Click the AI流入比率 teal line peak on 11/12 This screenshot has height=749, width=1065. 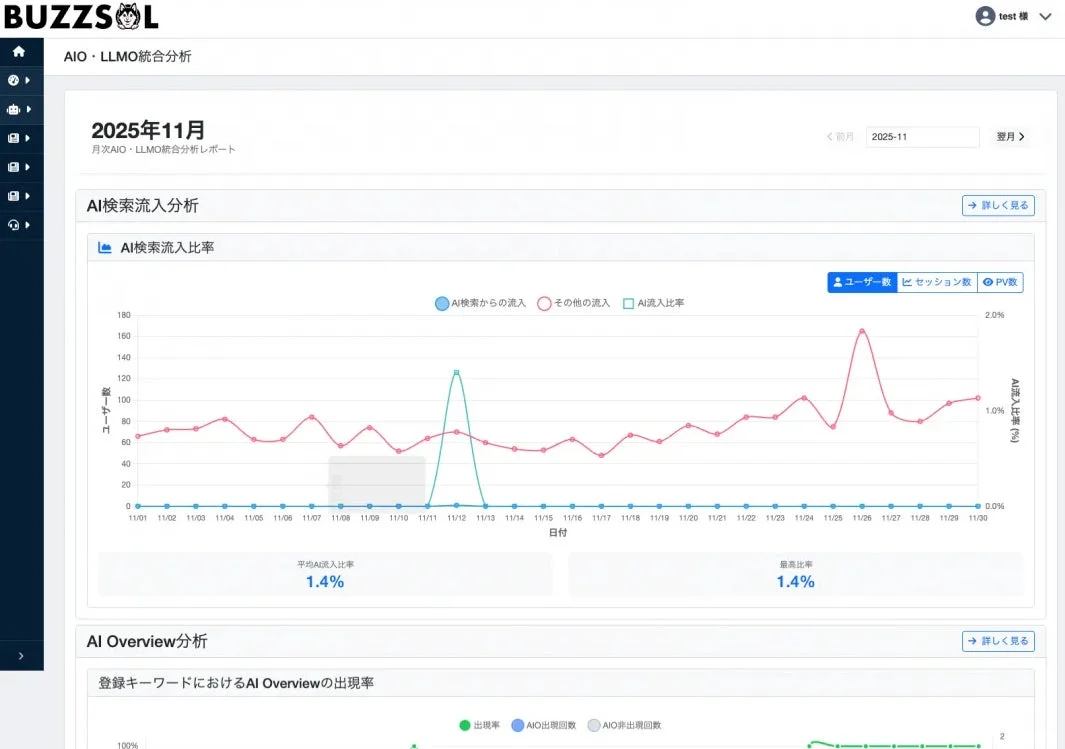click(458, 371)
